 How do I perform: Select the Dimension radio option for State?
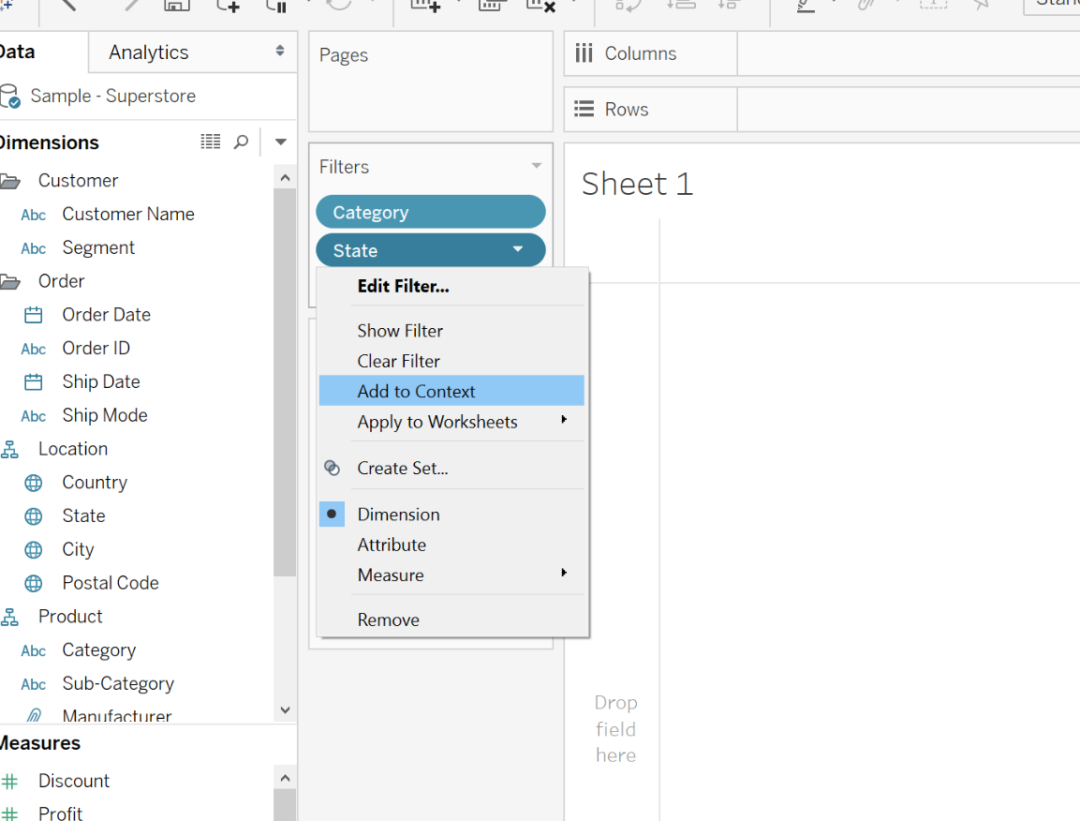click(x=398, y=513)
